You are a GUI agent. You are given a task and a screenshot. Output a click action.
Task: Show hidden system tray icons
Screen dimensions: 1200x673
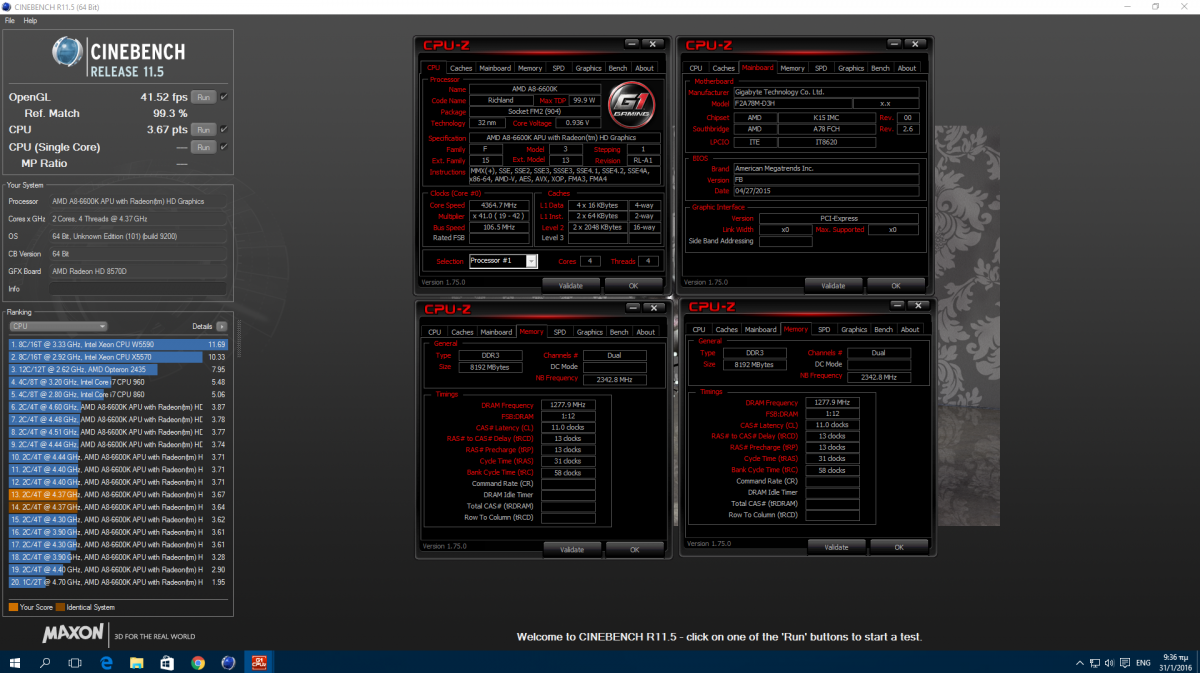pyautogui.click(x=1079, y=662)
